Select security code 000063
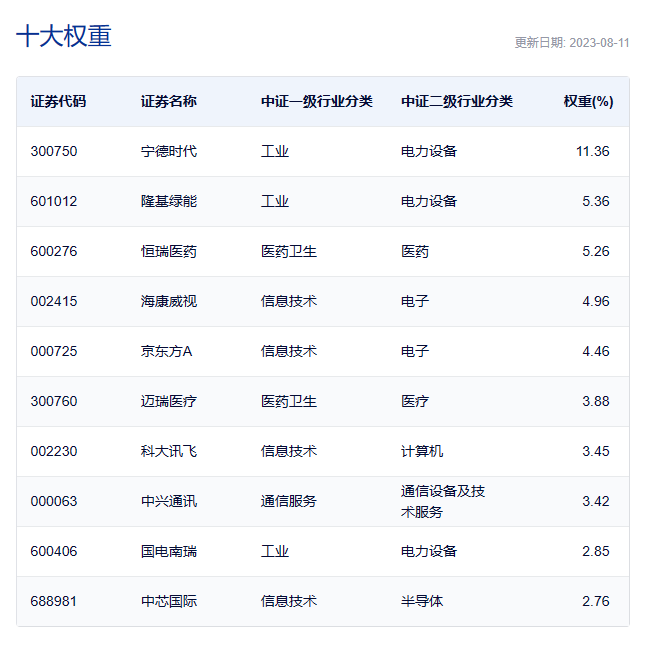 point(54,501)
